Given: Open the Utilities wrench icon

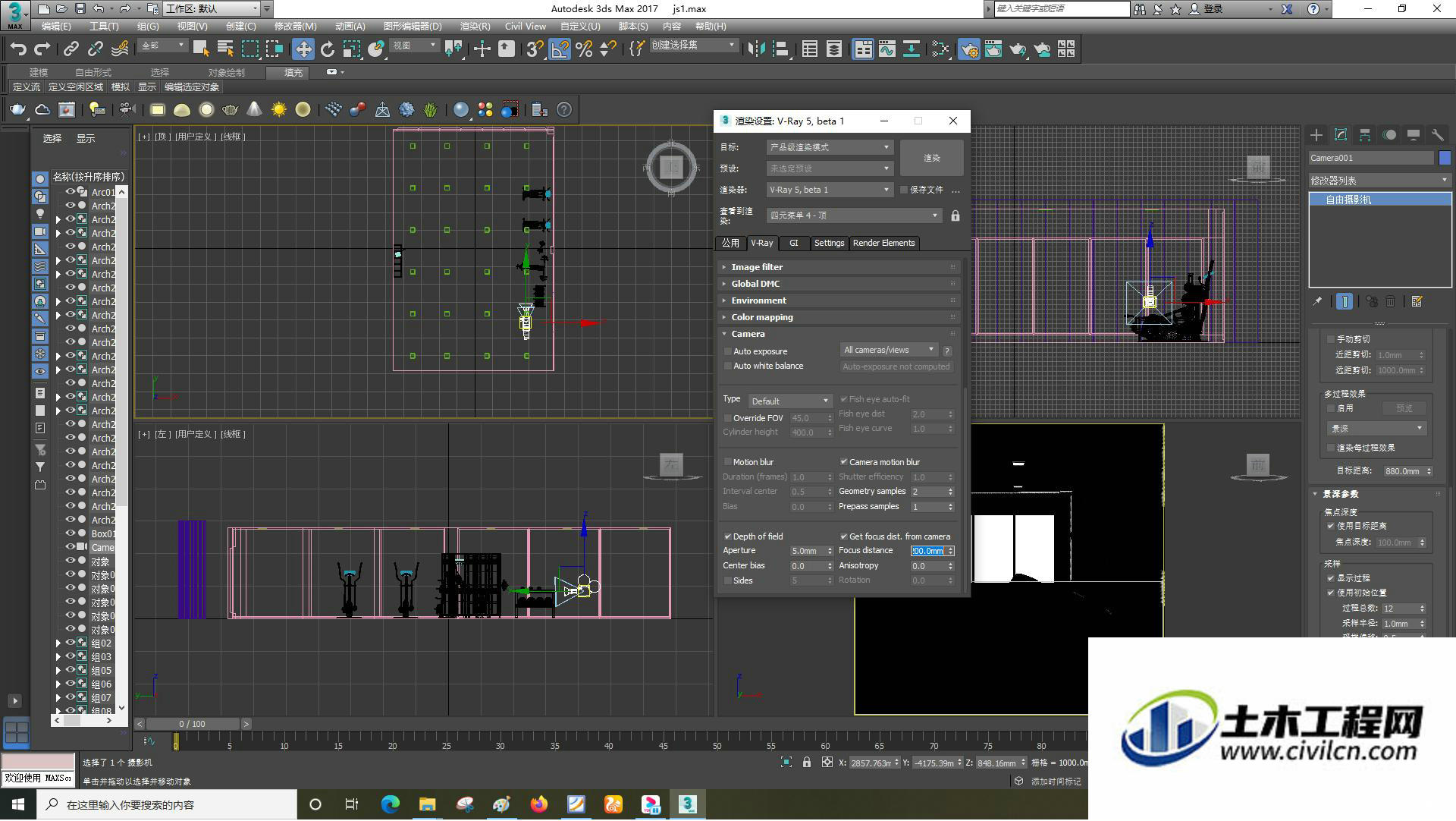Looking at the screenshot, I should tap(1438, 135).
